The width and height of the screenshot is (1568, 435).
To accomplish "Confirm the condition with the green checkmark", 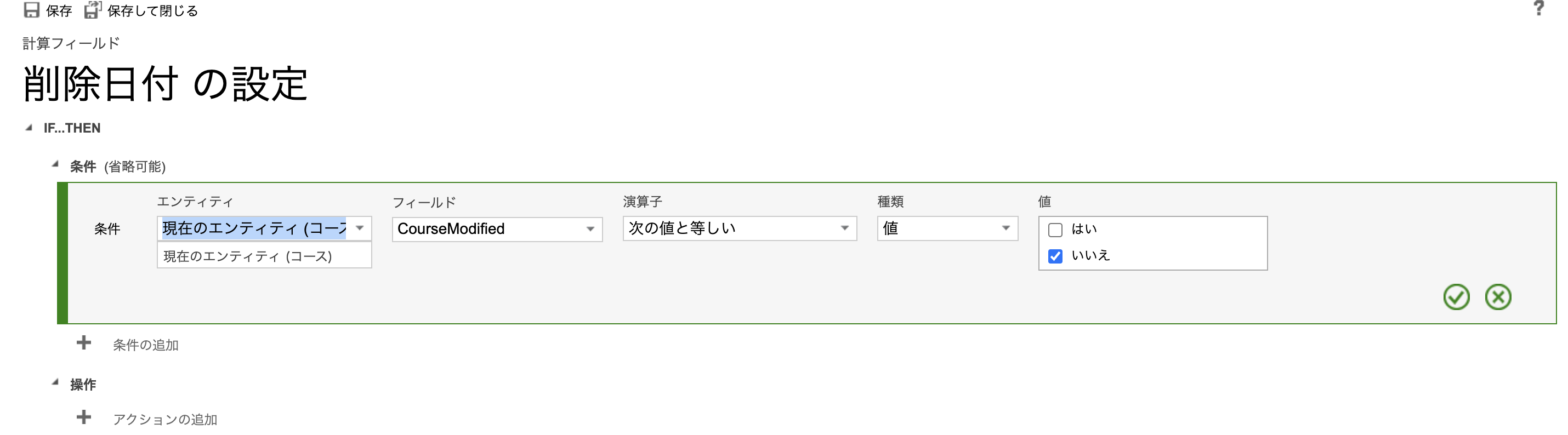I will [x=1456, y=296].
